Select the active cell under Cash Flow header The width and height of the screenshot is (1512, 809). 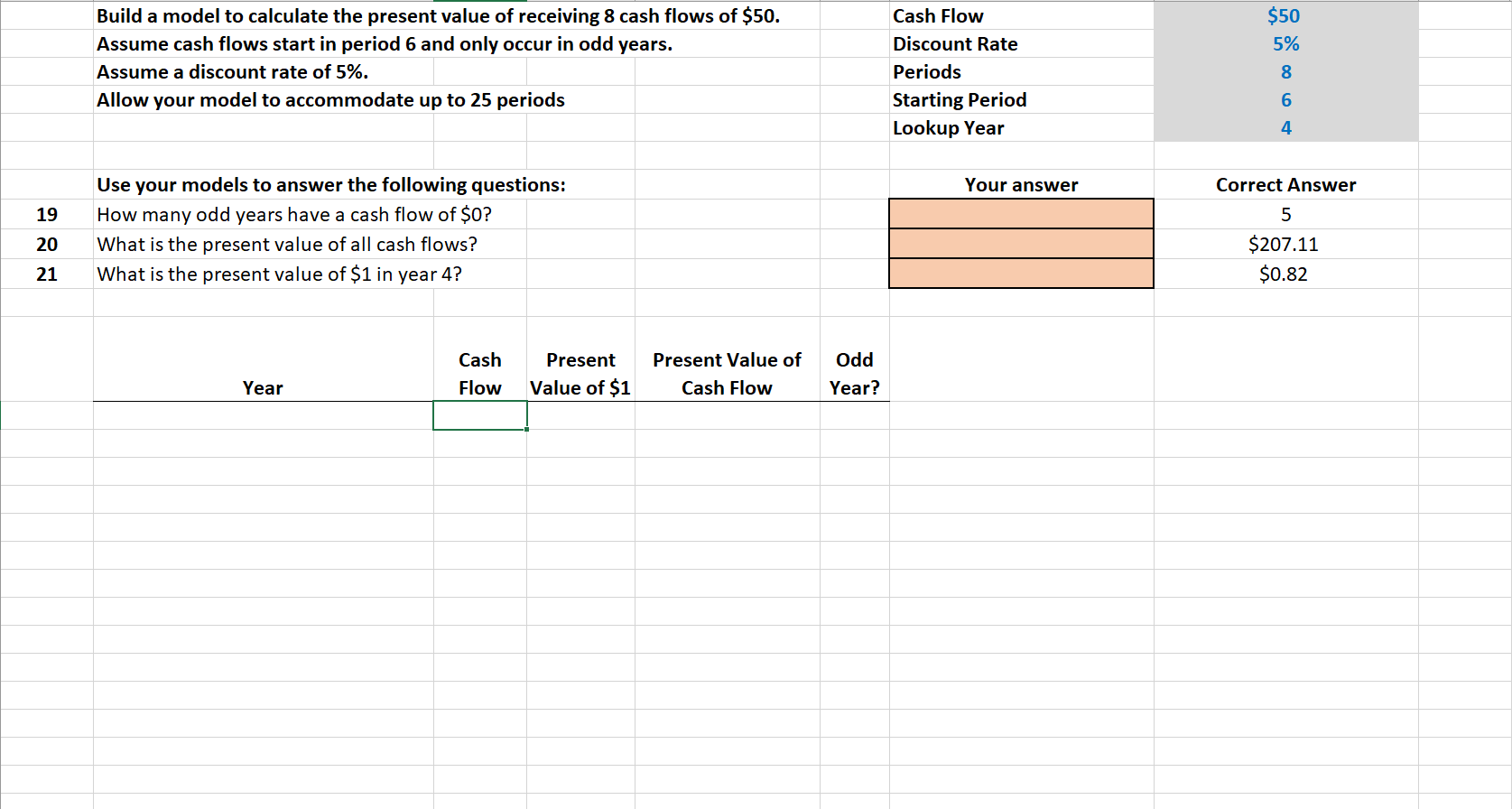click(x=479, y=415)
